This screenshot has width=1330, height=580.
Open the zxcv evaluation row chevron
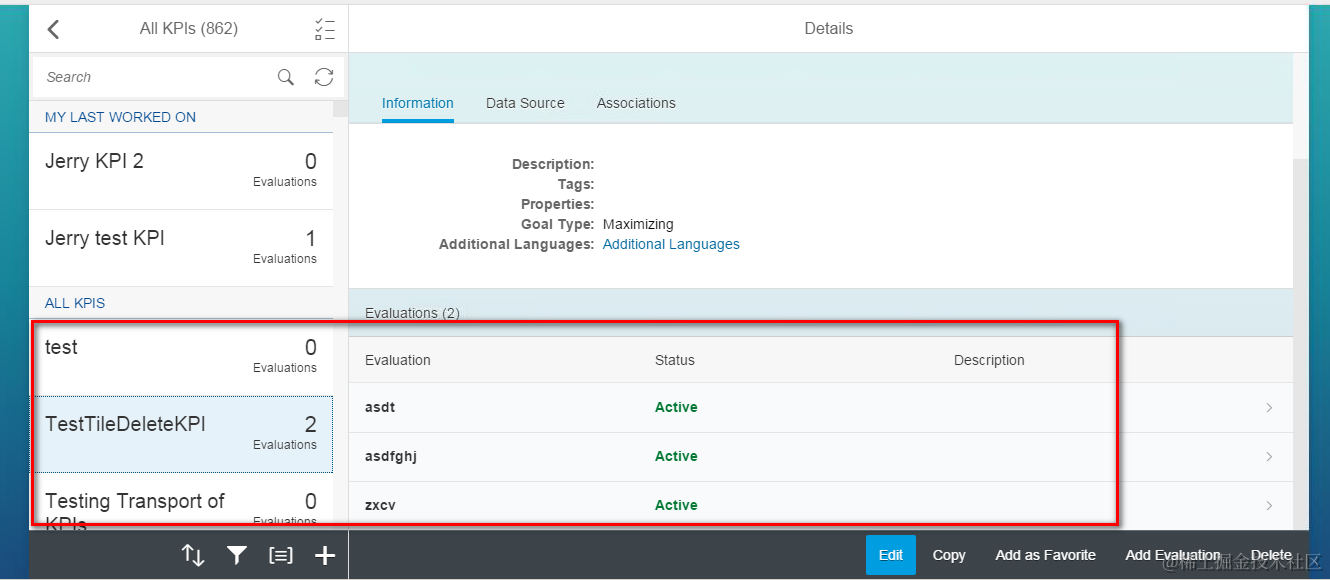pyautogui.click(x=1269, y=506)
